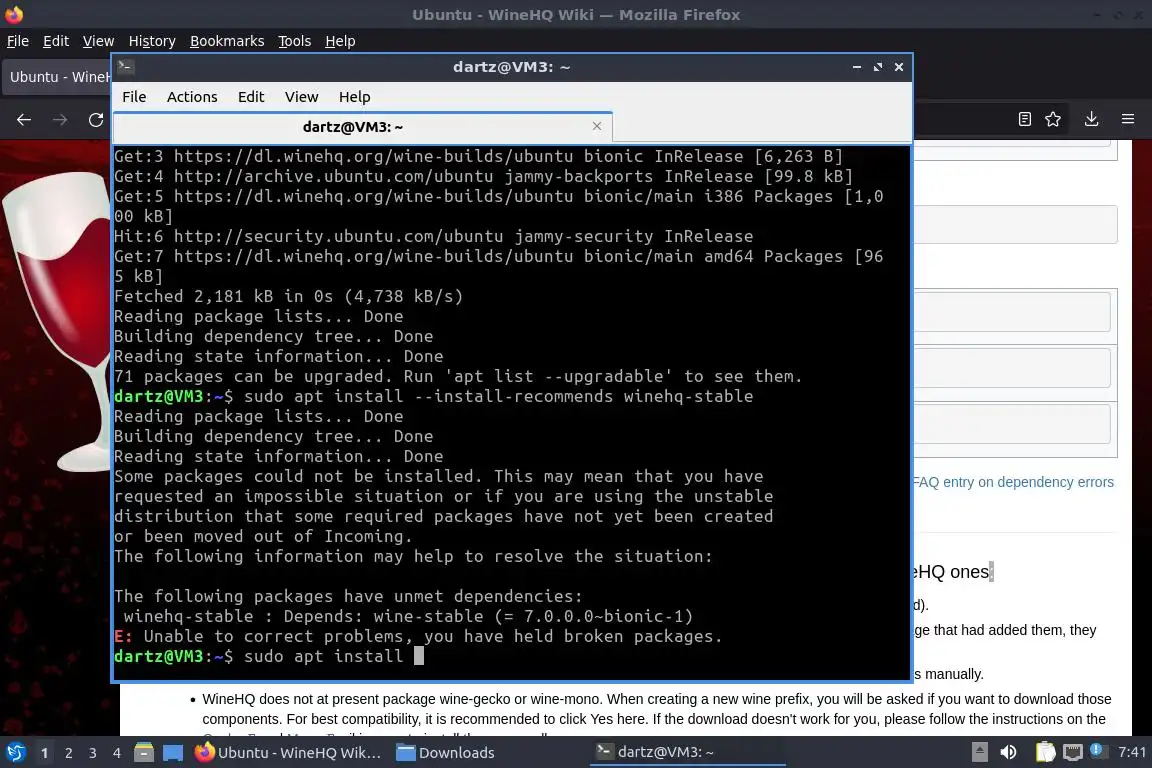The width and height of the screenshot is (1152, 768).
Task: Switch to dartz@VM3 terminal taskbar entry
Action: pos(687,753)
